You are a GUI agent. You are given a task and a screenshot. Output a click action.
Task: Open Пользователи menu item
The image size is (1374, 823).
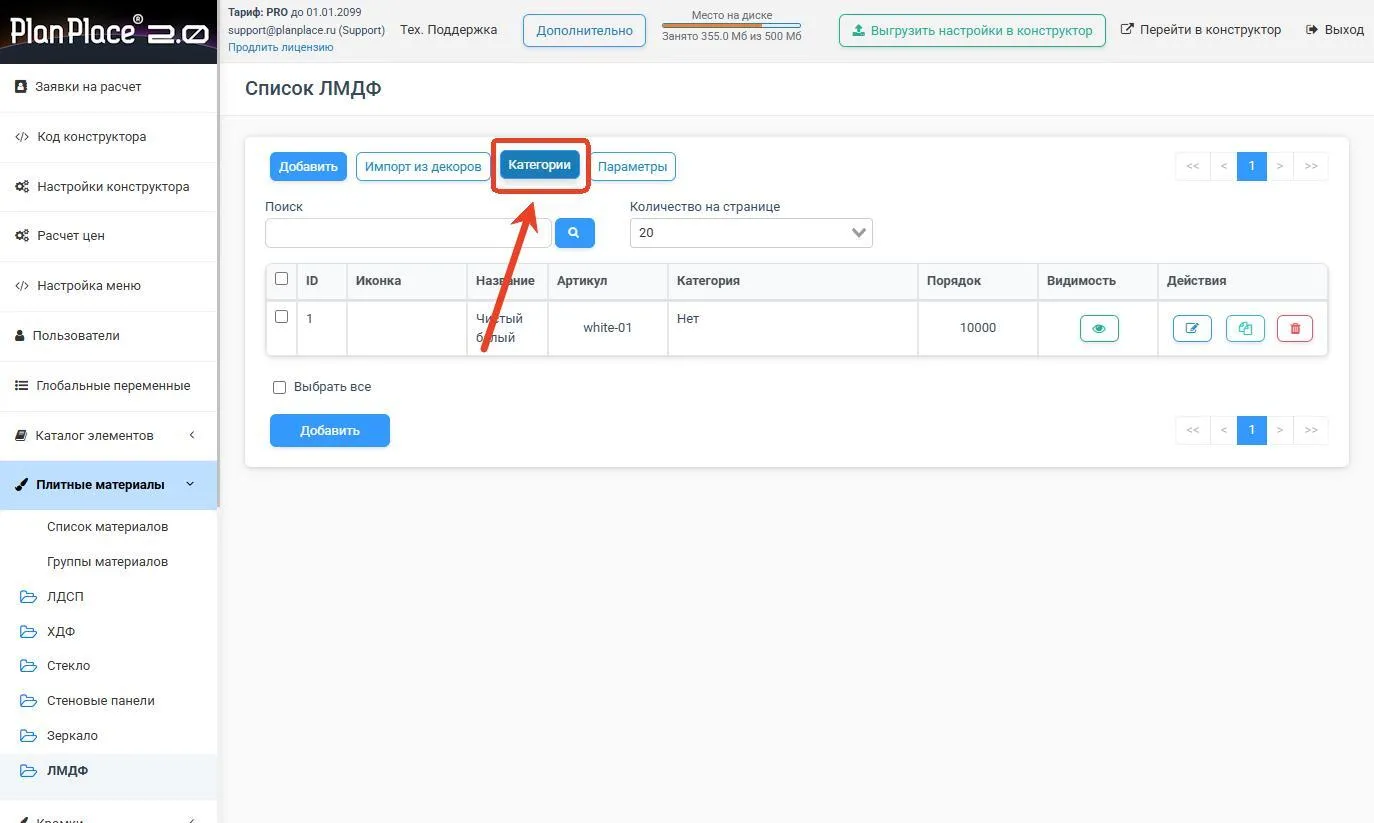tap(108, 336)
